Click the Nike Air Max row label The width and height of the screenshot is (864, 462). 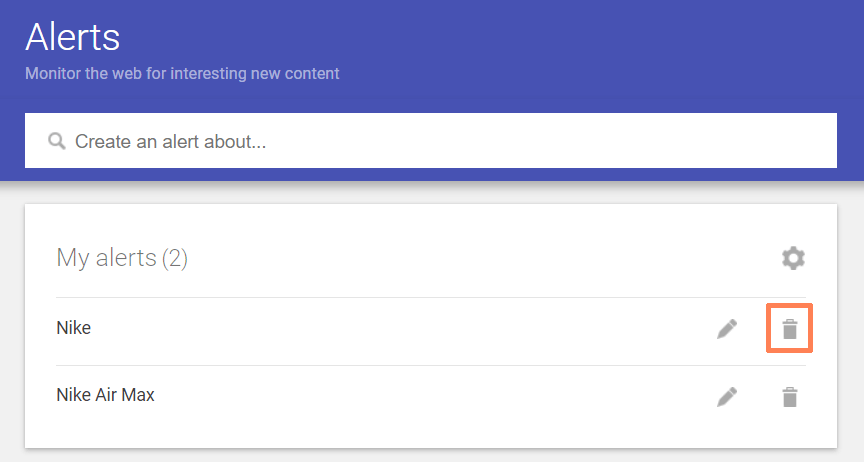[x=105, y=395]
